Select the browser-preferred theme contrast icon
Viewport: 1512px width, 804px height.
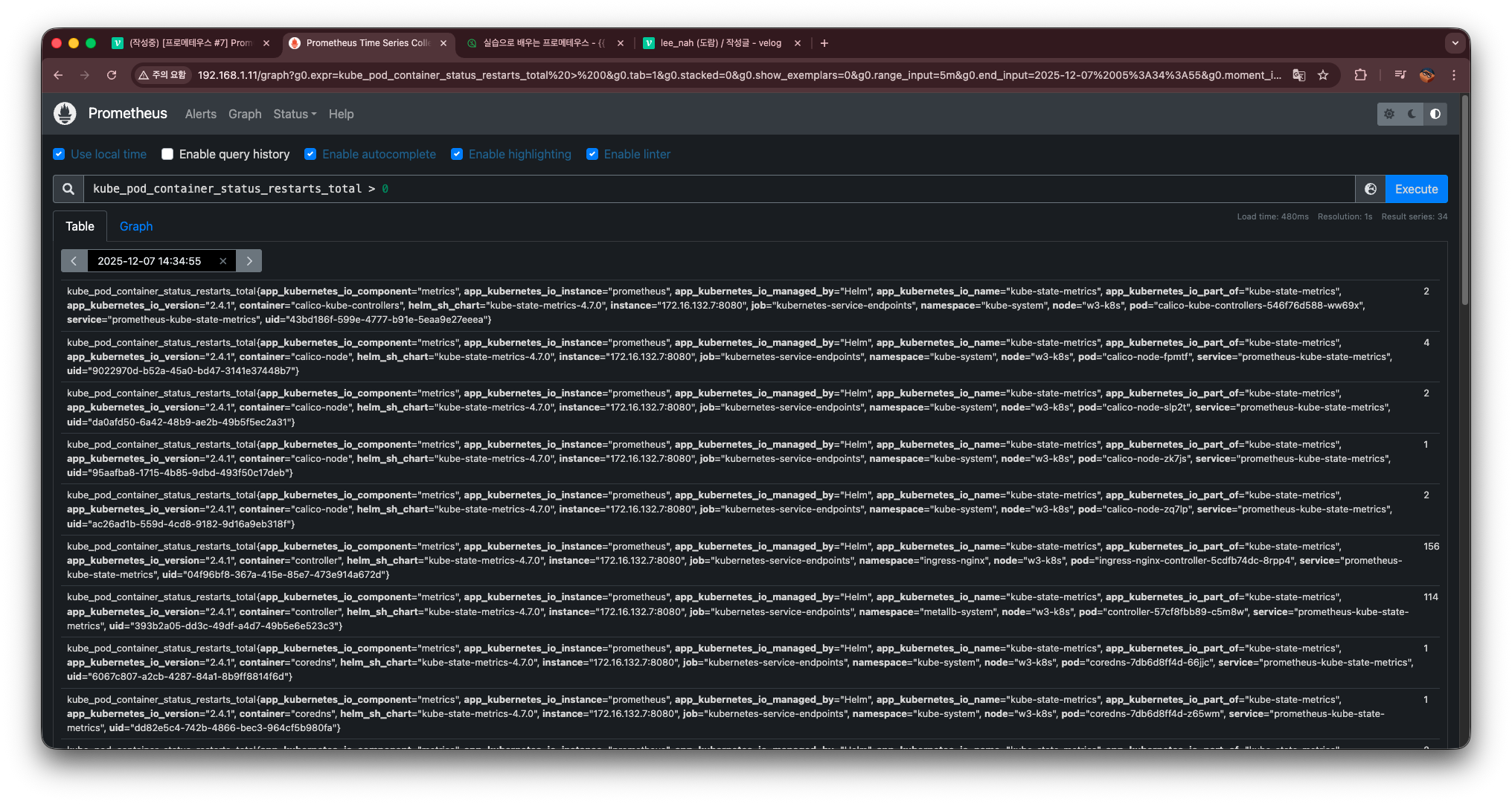coord(1435,114)
